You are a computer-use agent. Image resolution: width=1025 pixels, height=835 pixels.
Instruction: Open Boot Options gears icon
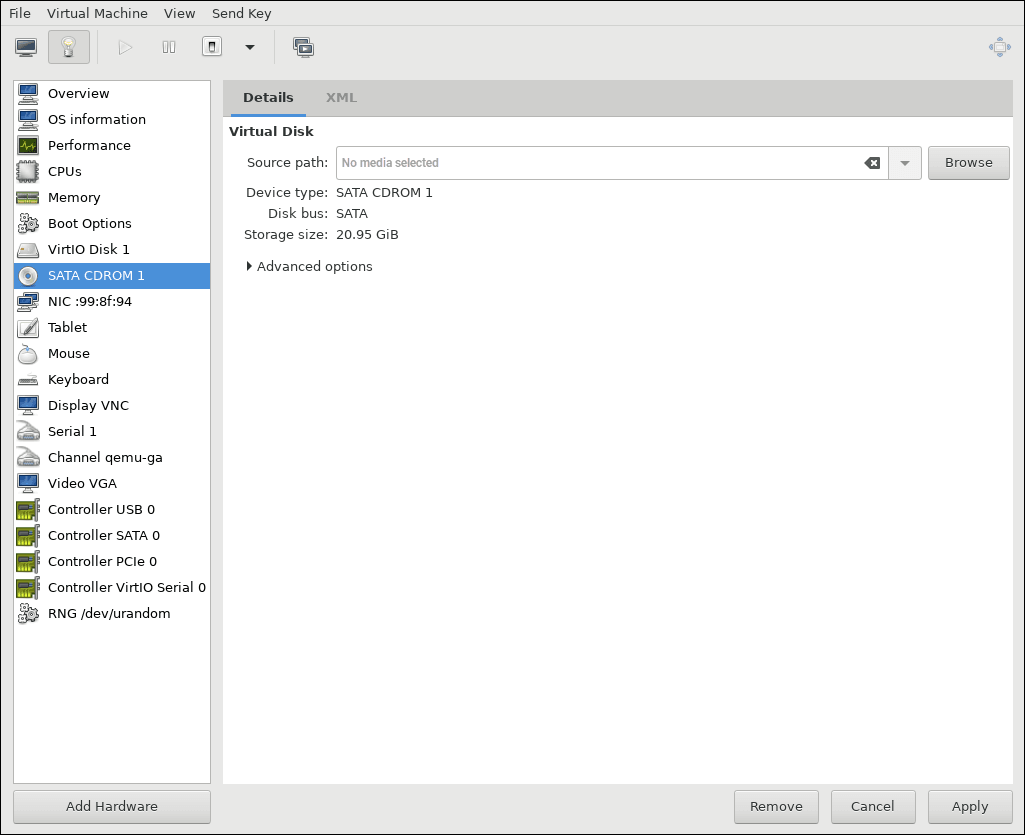[28, 224]
